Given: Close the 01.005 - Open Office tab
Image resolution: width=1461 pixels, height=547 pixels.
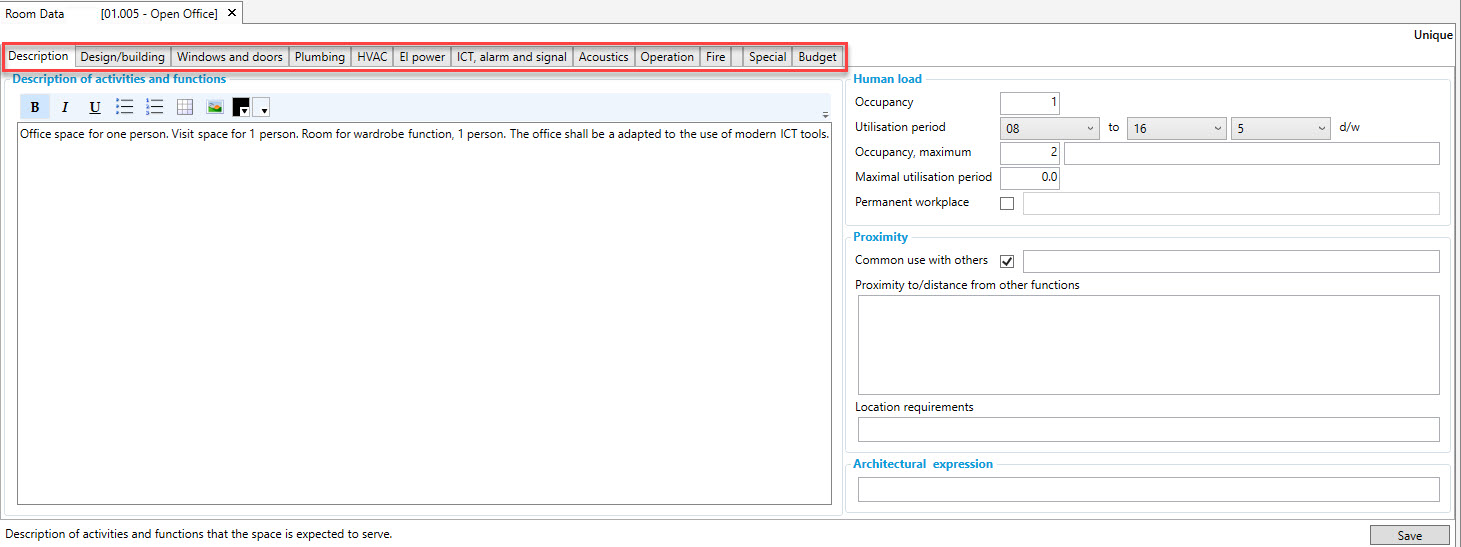Looking at the screenshot, I should [232, 13].
